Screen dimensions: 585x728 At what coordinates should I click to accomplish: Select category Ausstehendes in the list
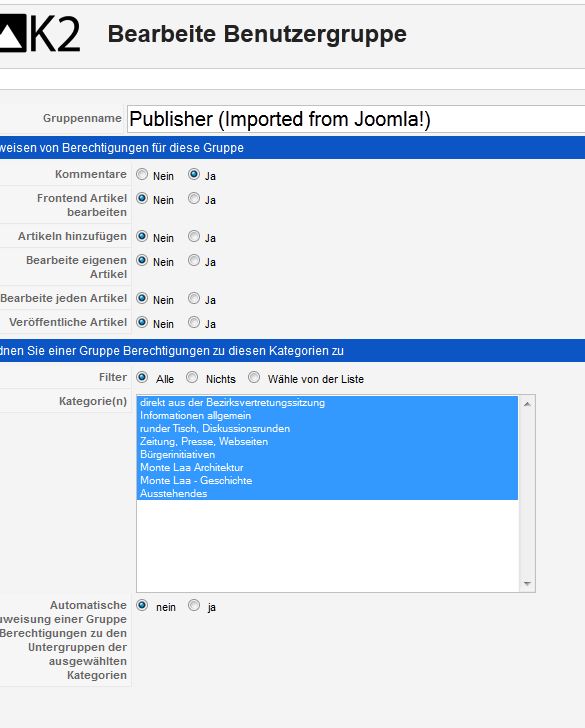coord(327,494)
